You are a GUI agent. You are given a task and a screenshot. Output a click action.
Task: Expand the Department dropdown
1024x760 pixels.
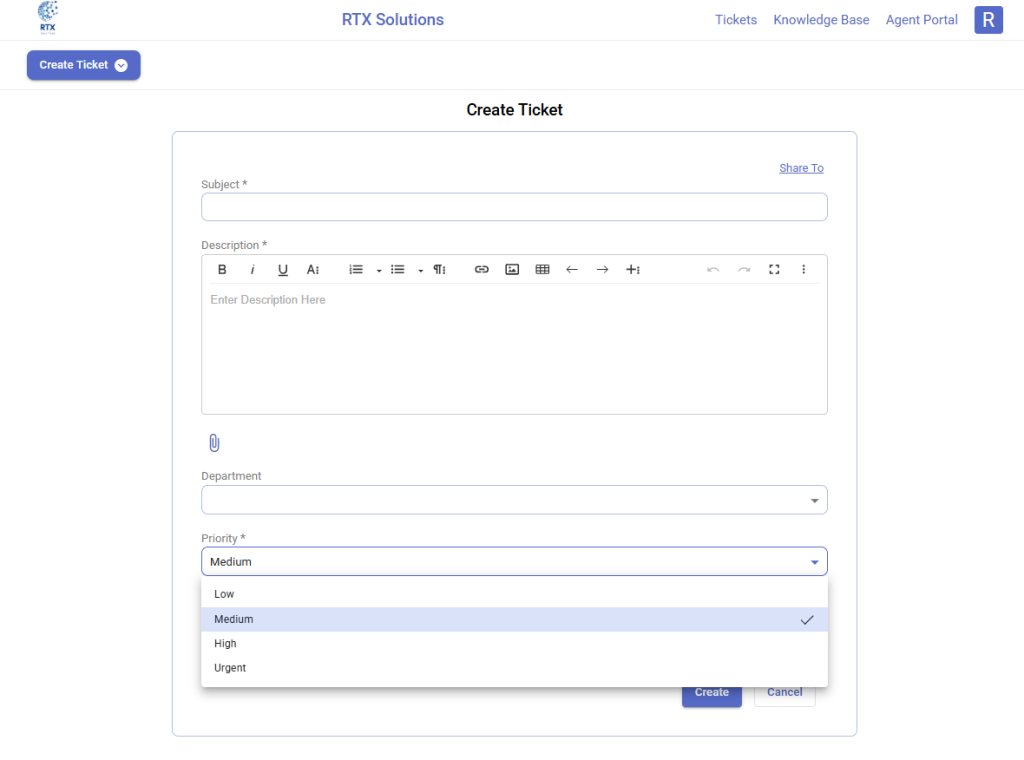[x=514, y=500]
